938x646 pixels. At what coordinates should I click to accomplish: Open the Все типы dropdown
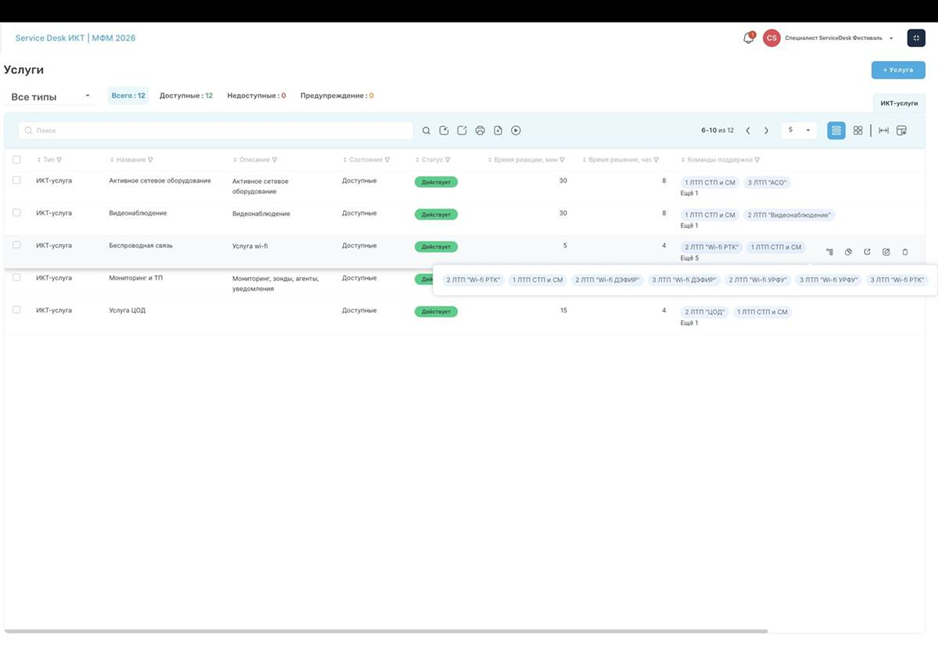pyautogui.click(x=50, y=96)
